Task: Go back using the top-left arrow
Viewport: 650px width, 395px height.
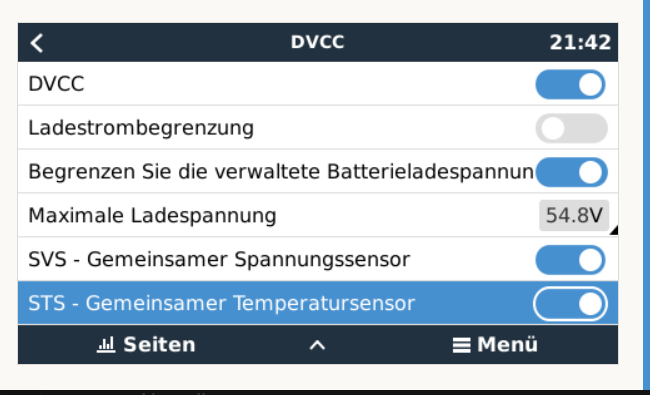Action: point(37,43)
